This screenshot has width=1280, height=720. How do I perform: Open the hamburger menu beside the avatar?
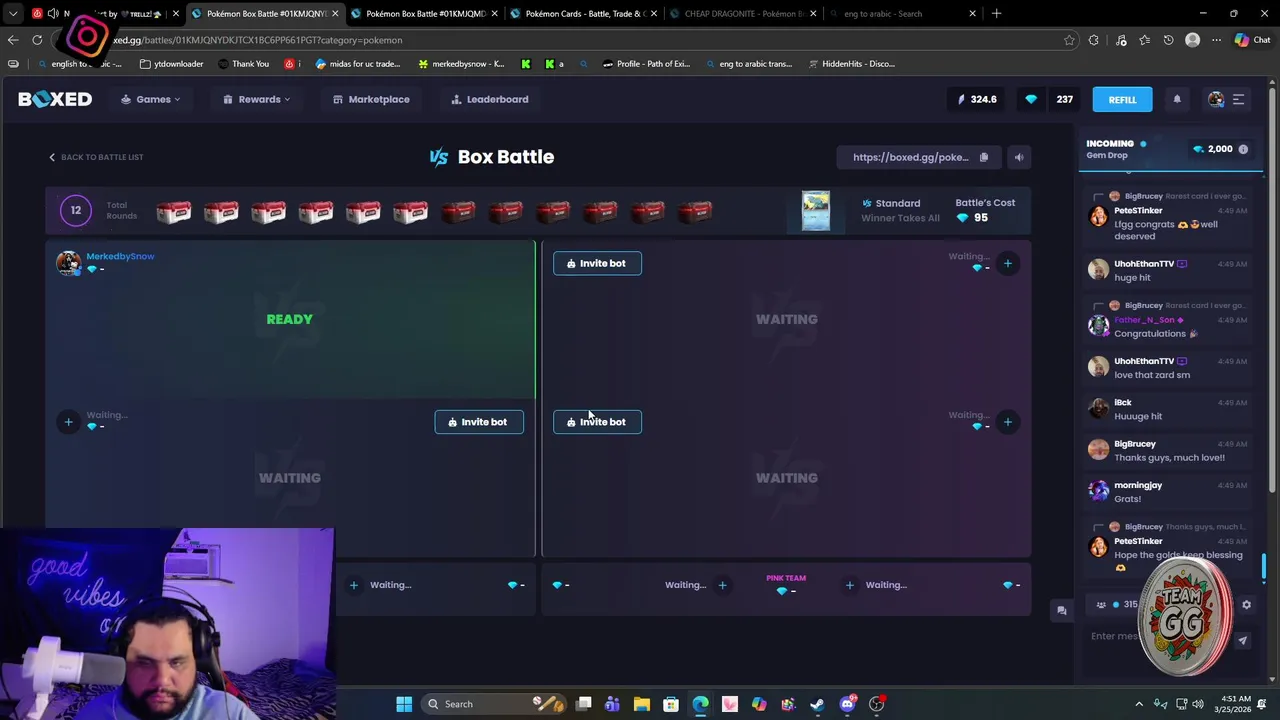pos(1238,99)
